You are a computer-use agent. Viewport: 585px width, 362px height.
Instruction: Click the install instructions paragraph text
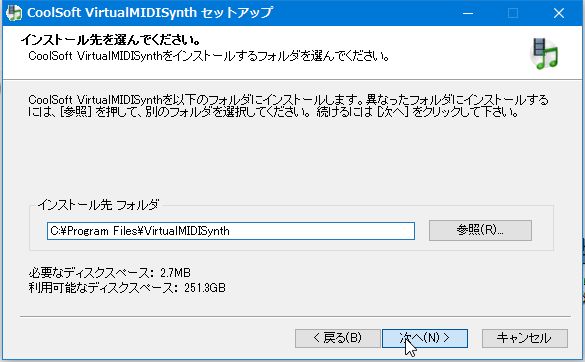(x=288, y=106)
